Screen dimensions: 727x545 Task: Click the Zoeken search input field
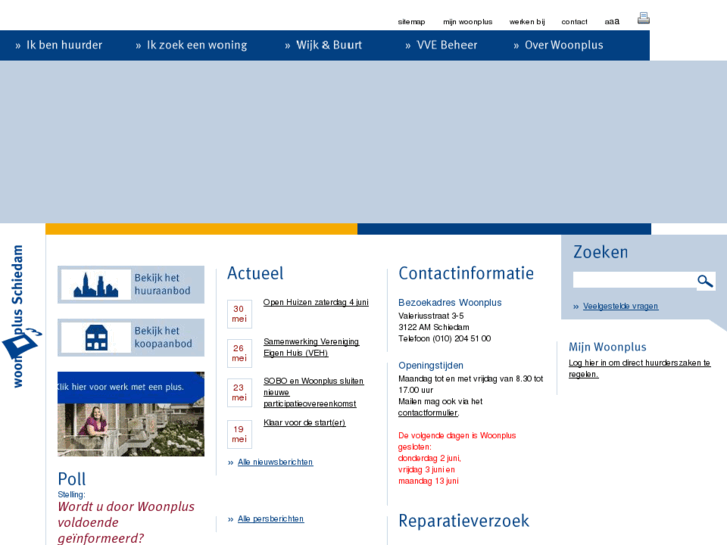(634, 281)
